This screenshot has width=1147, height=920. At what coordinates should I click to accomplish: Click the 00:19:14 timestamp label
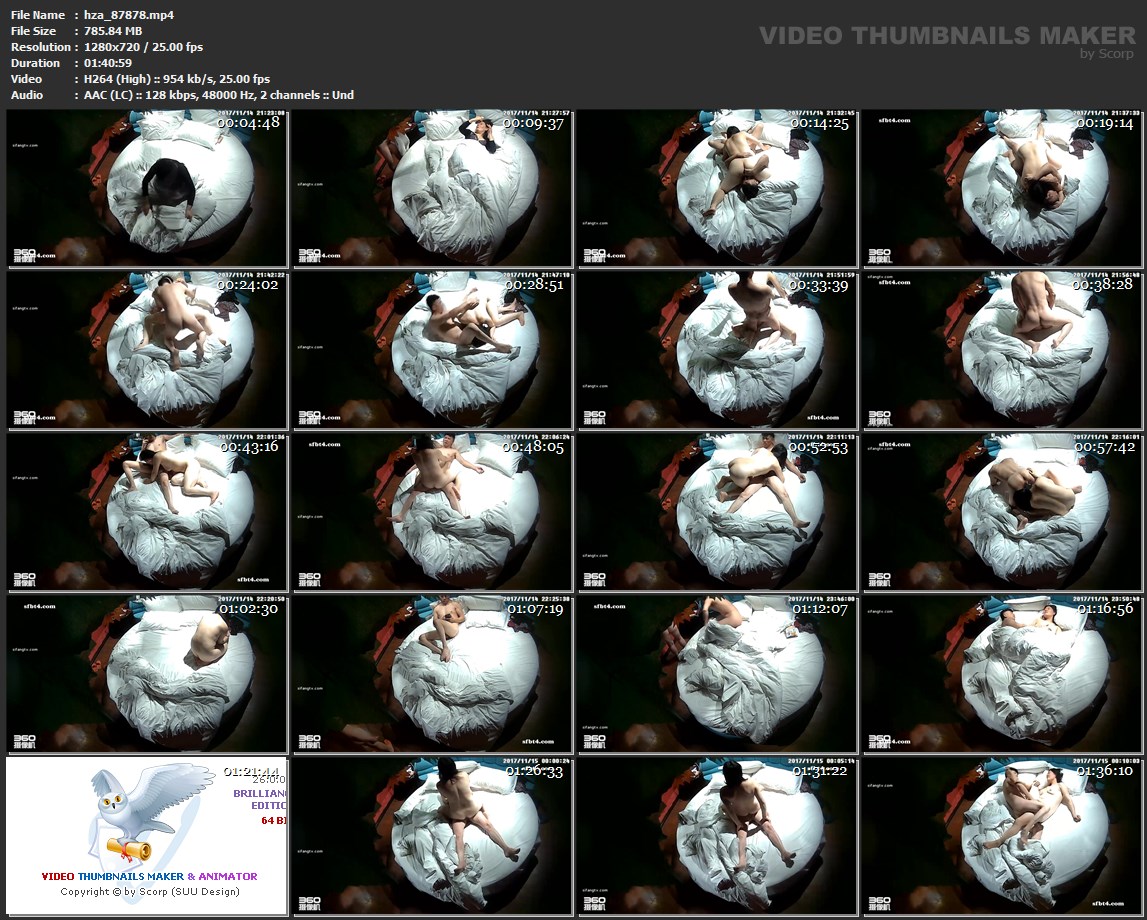tap(1105, 123)
